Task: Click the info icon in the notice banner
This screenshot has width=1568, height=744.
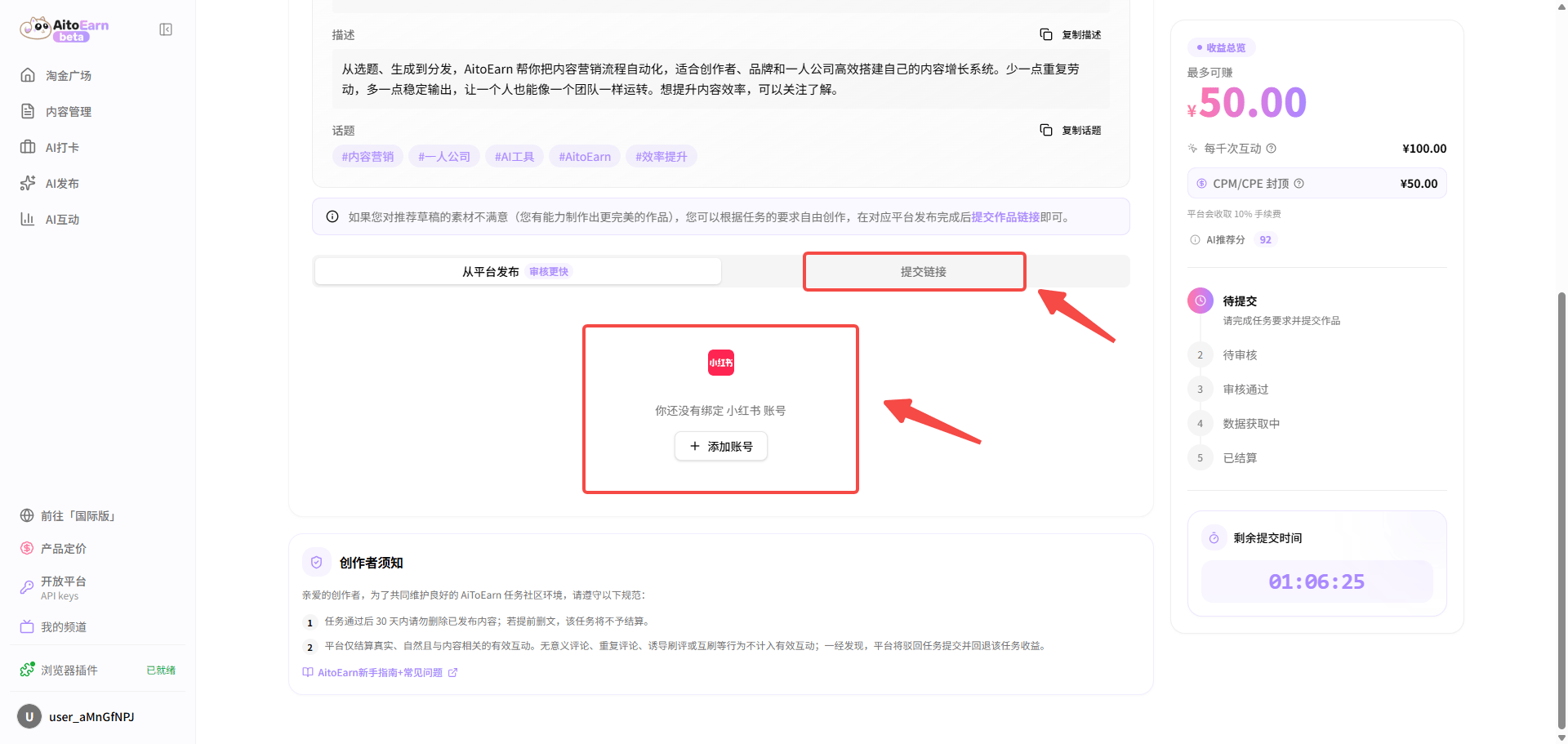Action: (332, 216)
